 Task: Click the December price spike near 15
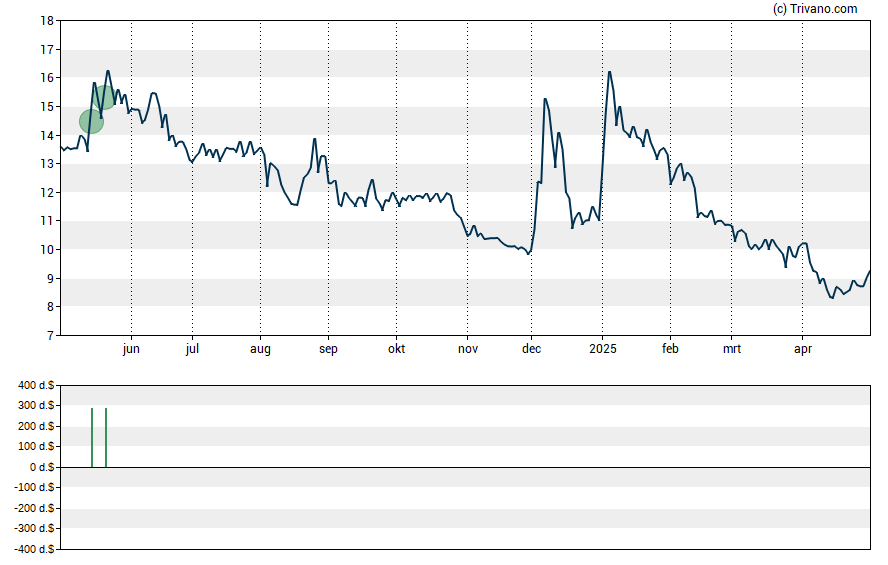click(545, 99)
